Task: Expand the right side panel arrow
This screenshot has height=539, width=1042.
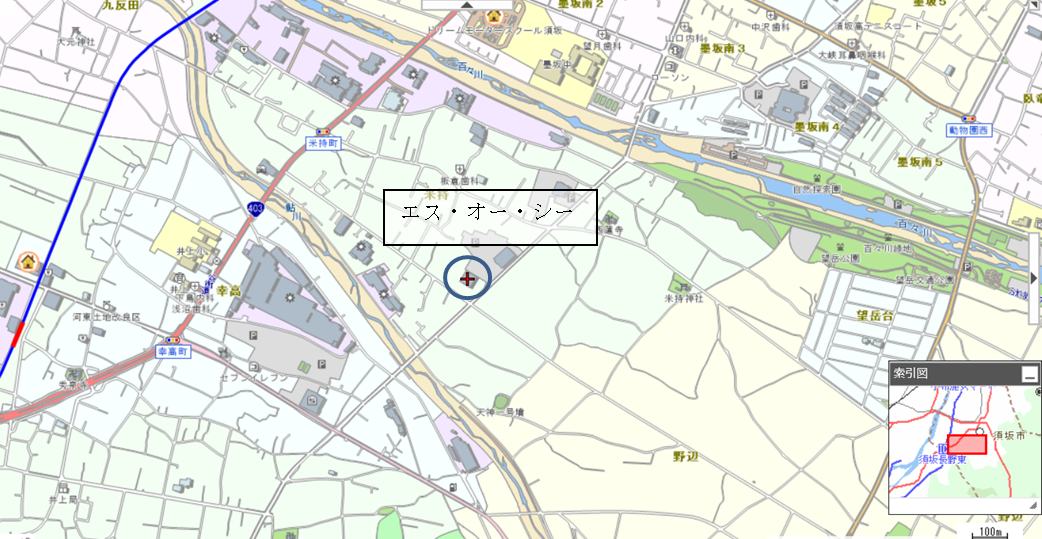Action: tap(1034, 276)
